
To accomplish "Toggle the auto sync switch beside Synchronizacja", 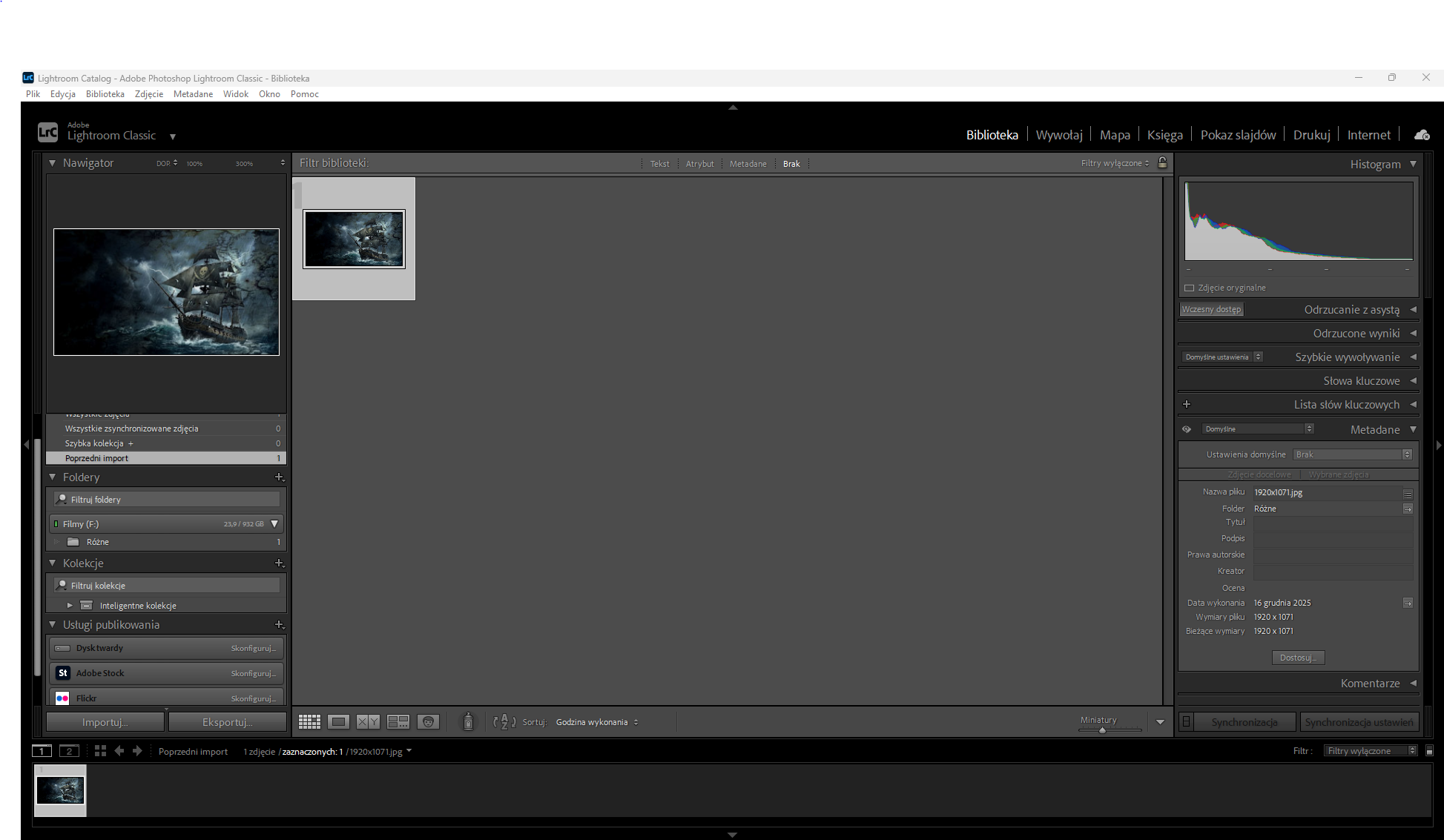I will [x=1187, y=722].
